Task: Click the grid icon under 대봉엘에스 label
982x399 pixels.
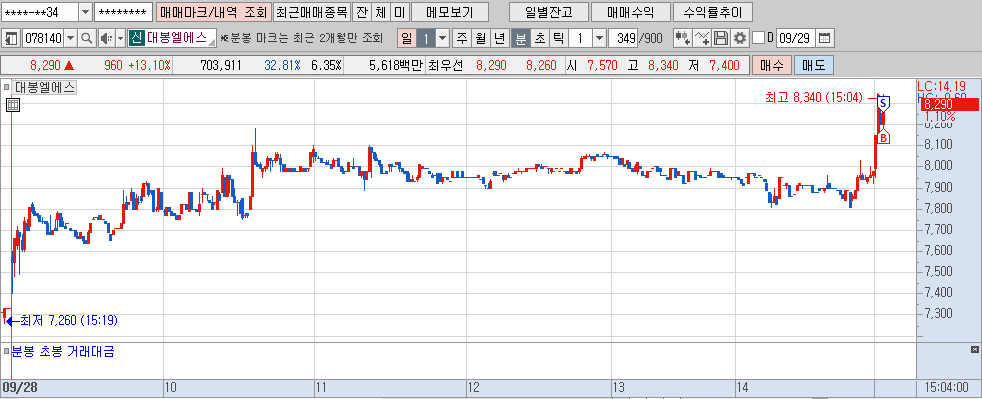Action: (13, 105)
